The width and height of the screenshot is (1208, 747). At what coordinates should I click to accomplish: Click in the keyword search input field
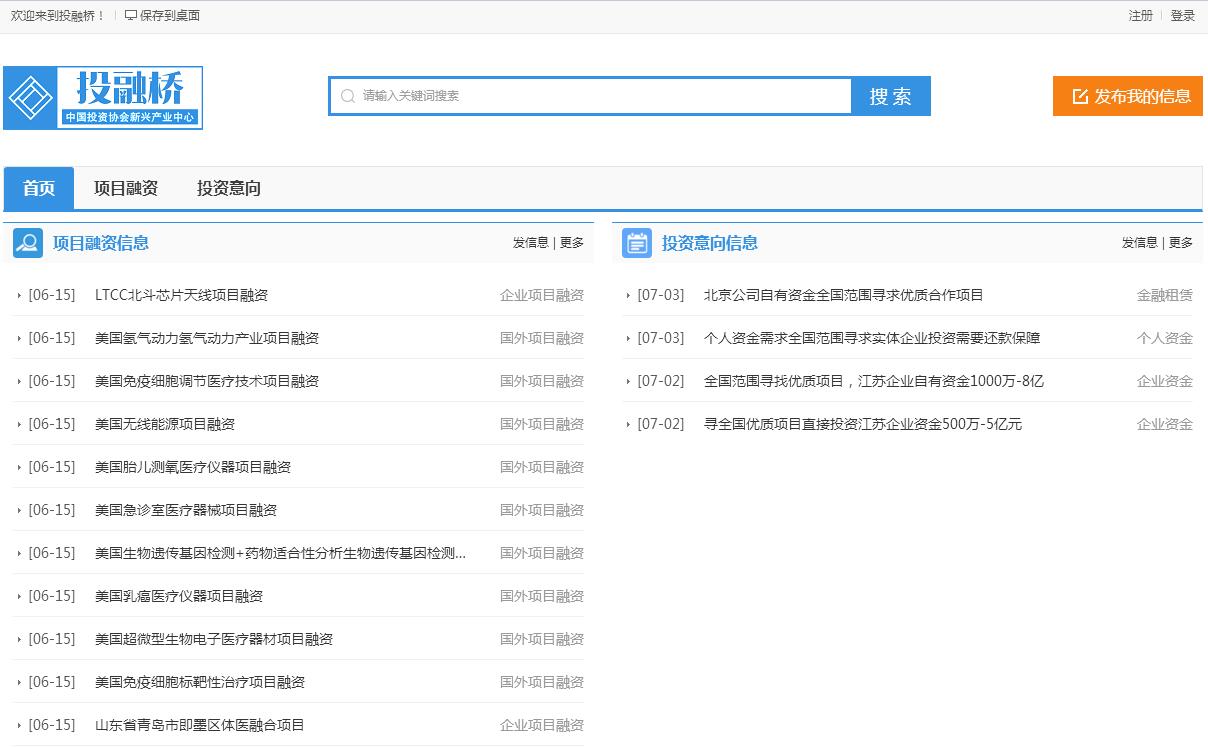[600, 96]
